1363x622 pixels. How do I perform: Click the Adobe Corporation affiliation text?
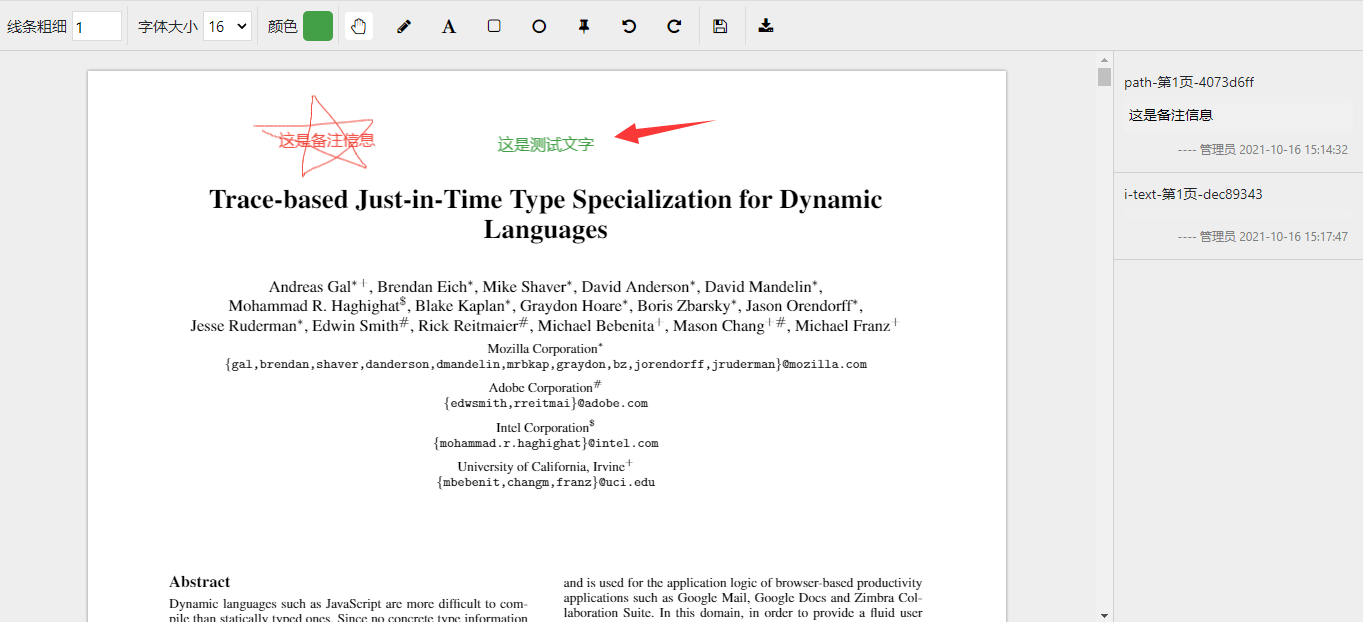click(545, 387)
